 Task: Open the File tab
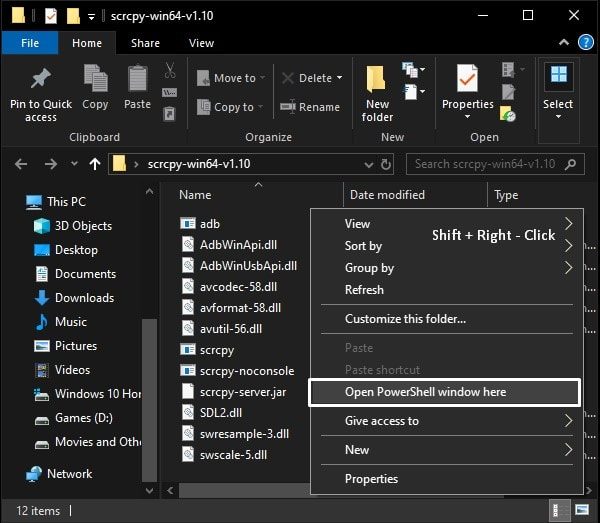(x=30, y=43)
